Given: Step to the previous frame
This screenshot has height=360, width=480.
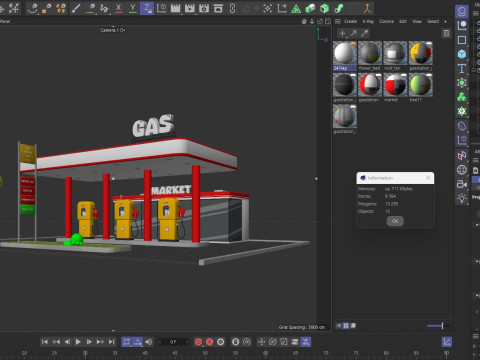Looking at the screenshot, I should 67,342.
